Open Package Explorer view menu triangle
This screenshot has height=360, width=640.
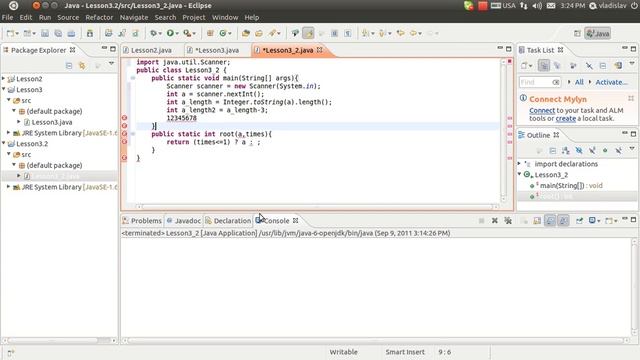tap(111, 64)
